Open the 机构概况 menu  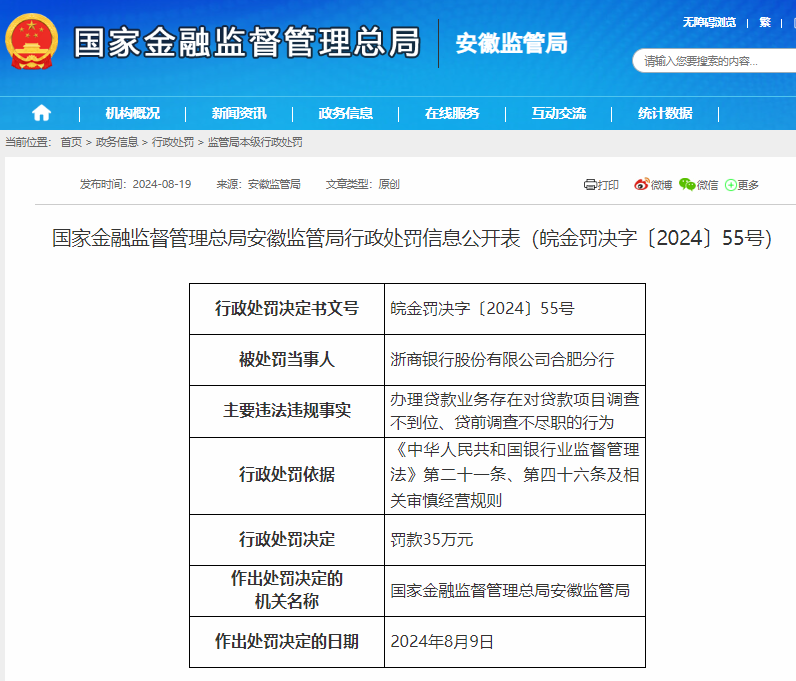pos(132,113)
